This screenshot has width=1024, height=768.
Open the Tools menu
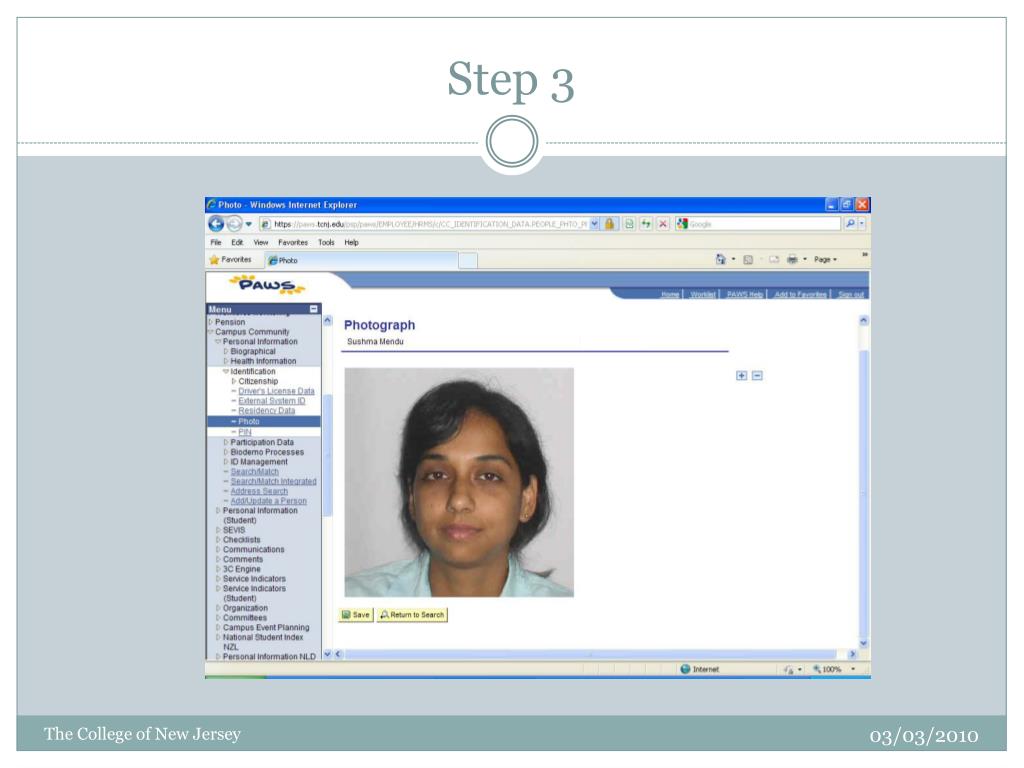(x=326, y=242)
